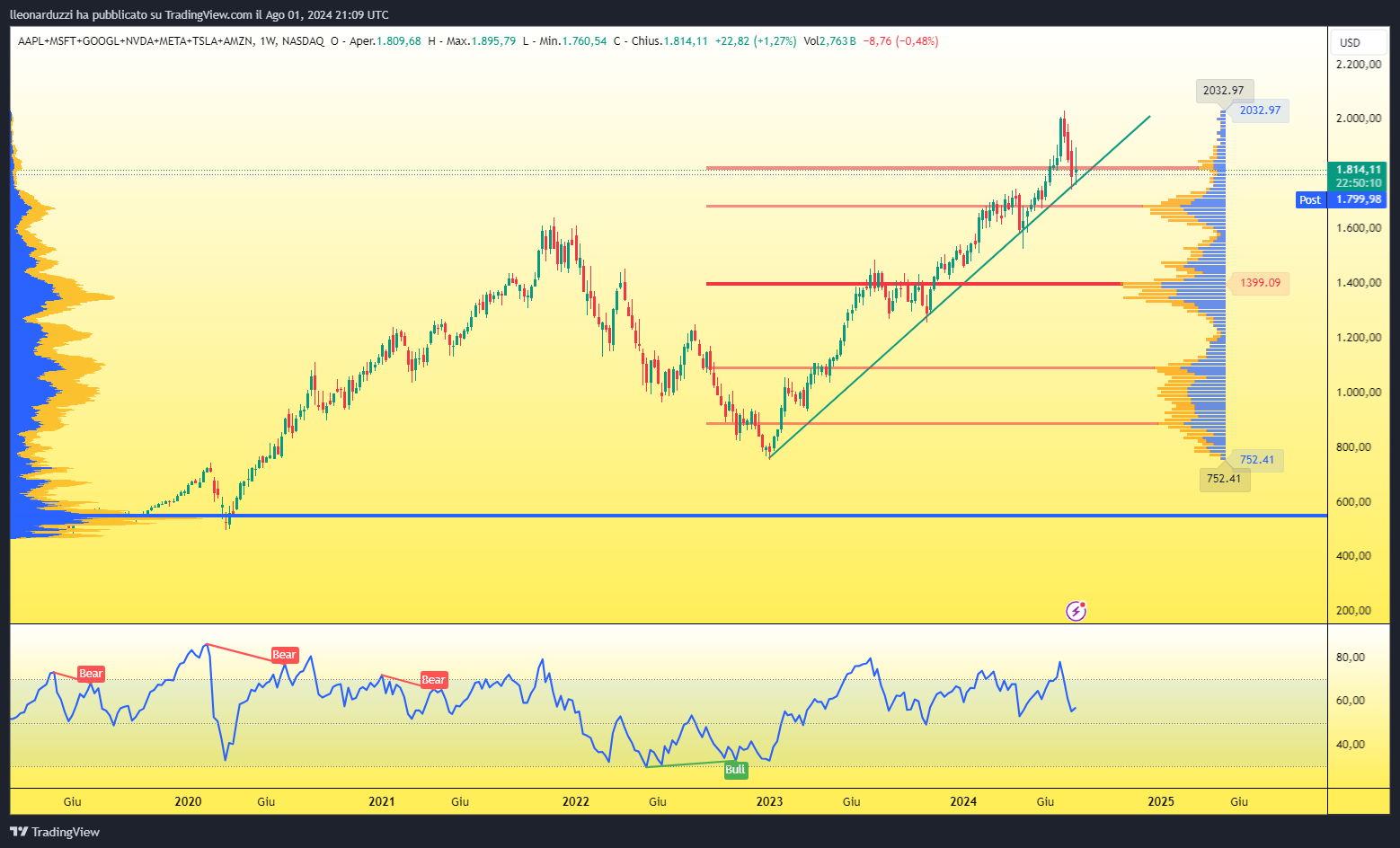Click the 2.200,00 price axis label

coord(1358,65)
